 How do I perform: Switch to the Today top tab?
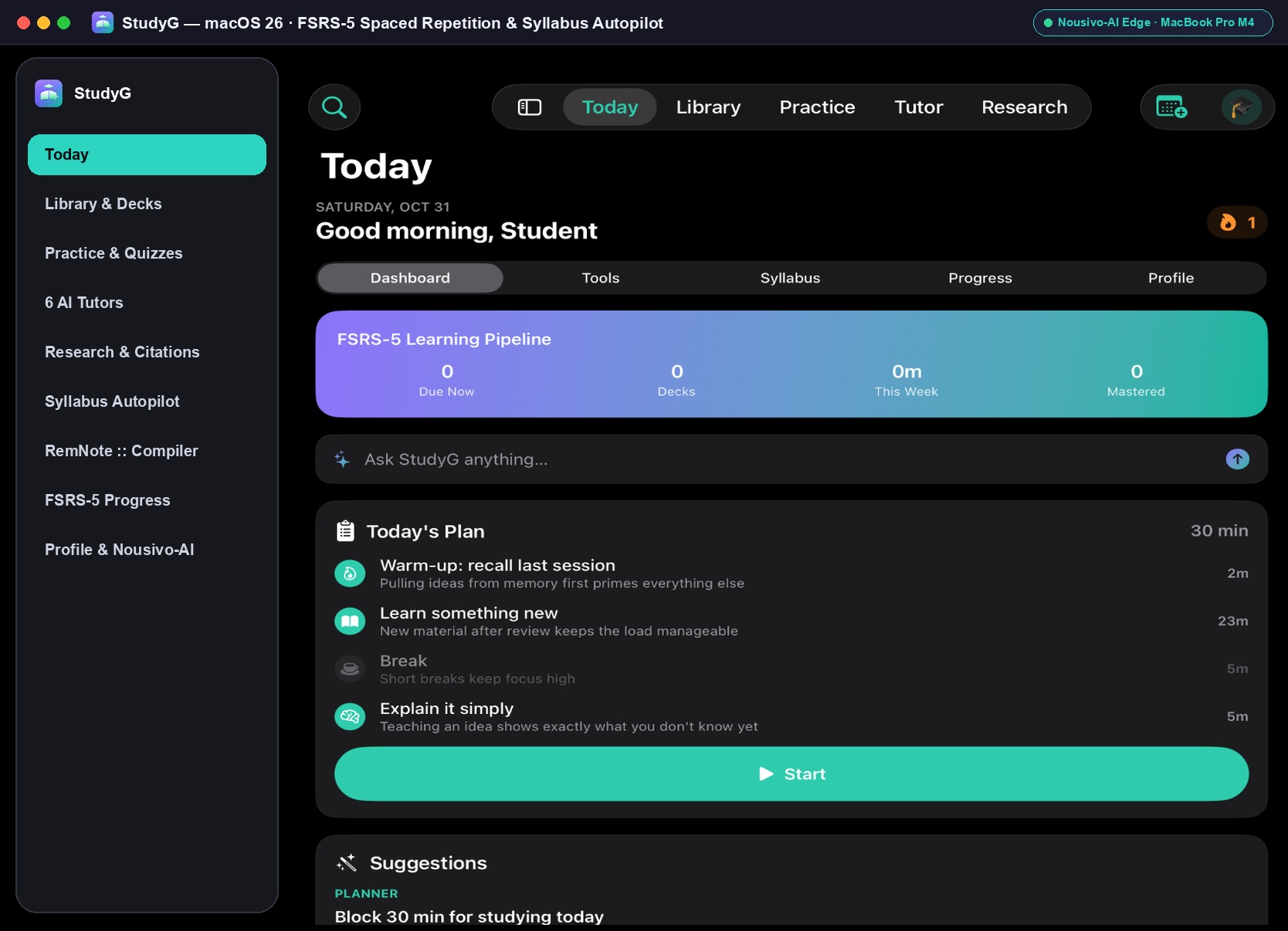point(610,107)
